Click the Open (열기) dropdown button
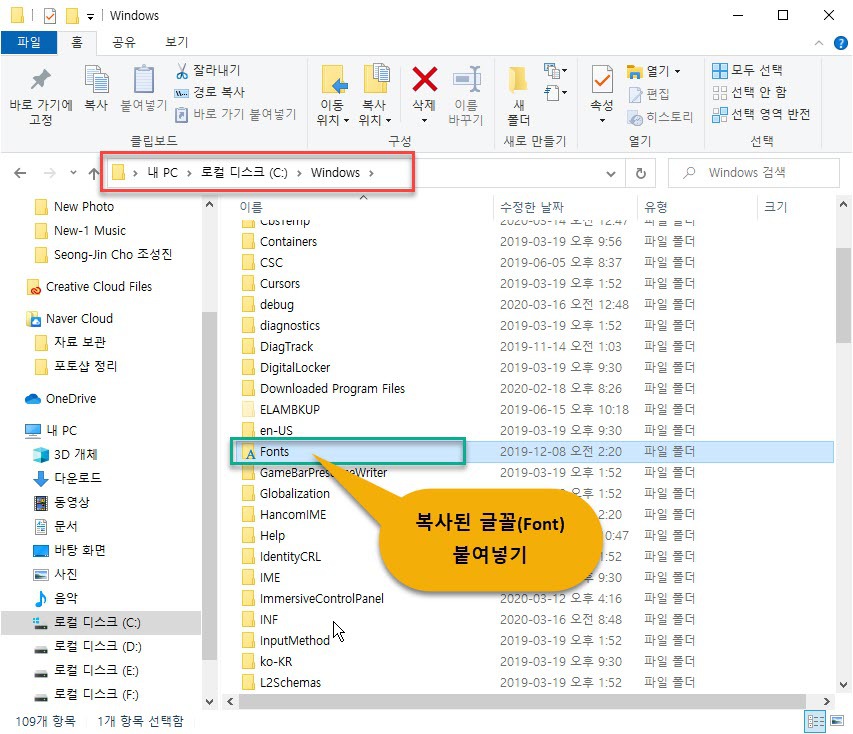853x734 pixels. (654, 71)
